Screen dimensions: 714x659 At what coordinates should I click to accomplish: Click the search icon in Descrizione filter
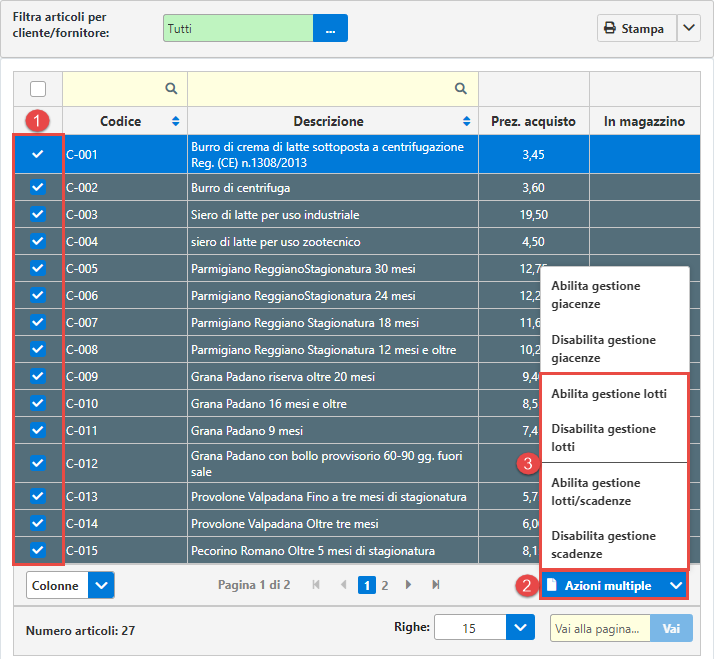pyautogui.click(x=460, y=88)
